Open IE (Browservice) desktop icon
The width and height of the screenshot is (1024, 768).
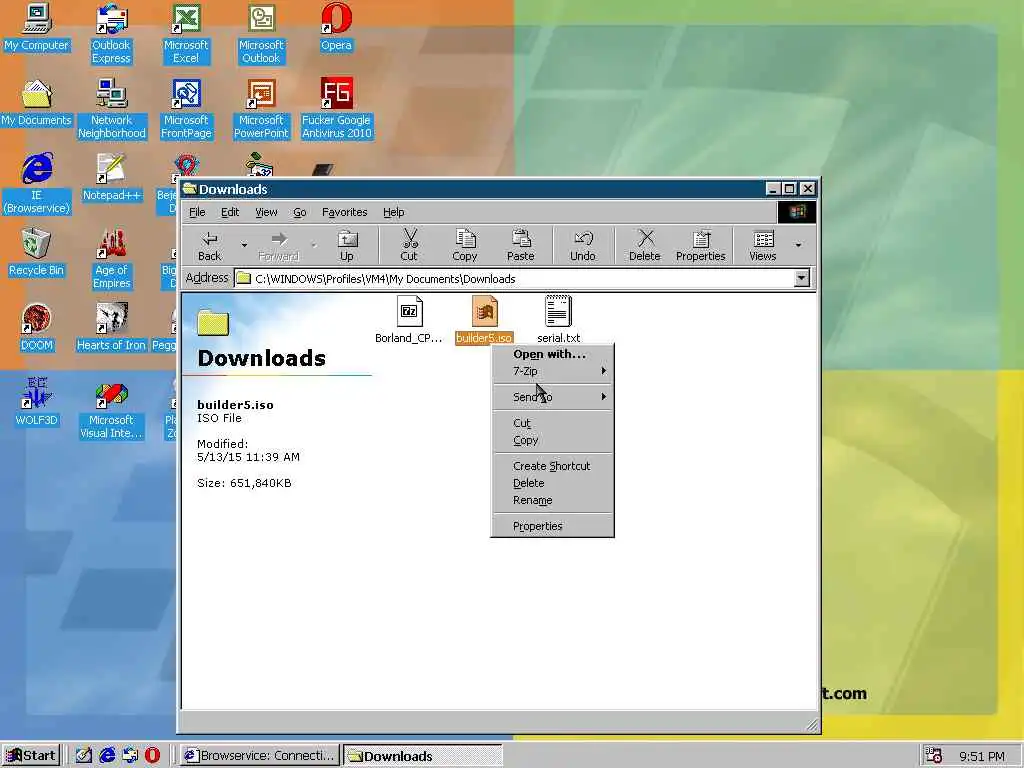click(x=37, y=184)
